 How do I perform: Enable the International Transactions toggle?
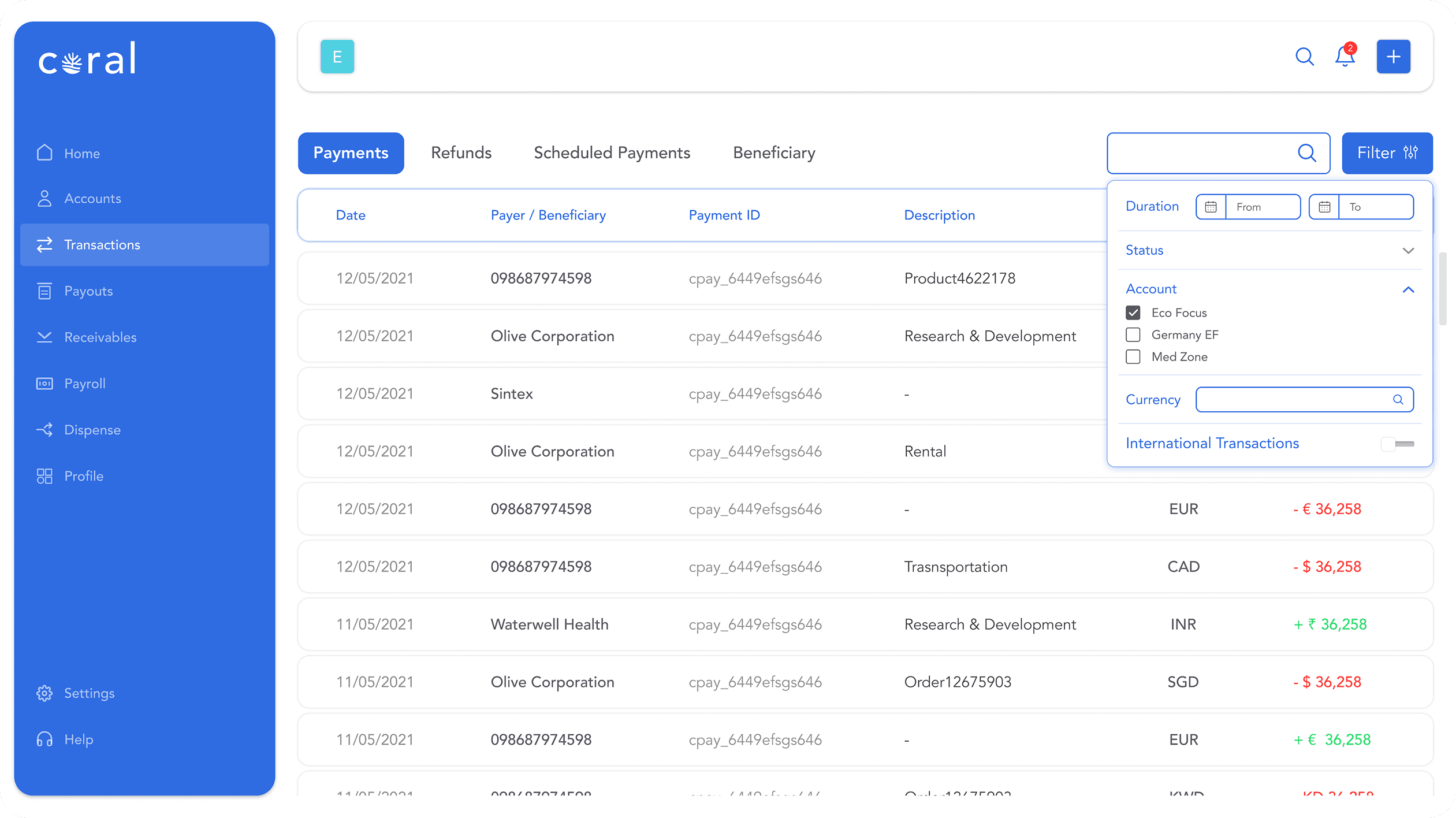coord(1397,444)
